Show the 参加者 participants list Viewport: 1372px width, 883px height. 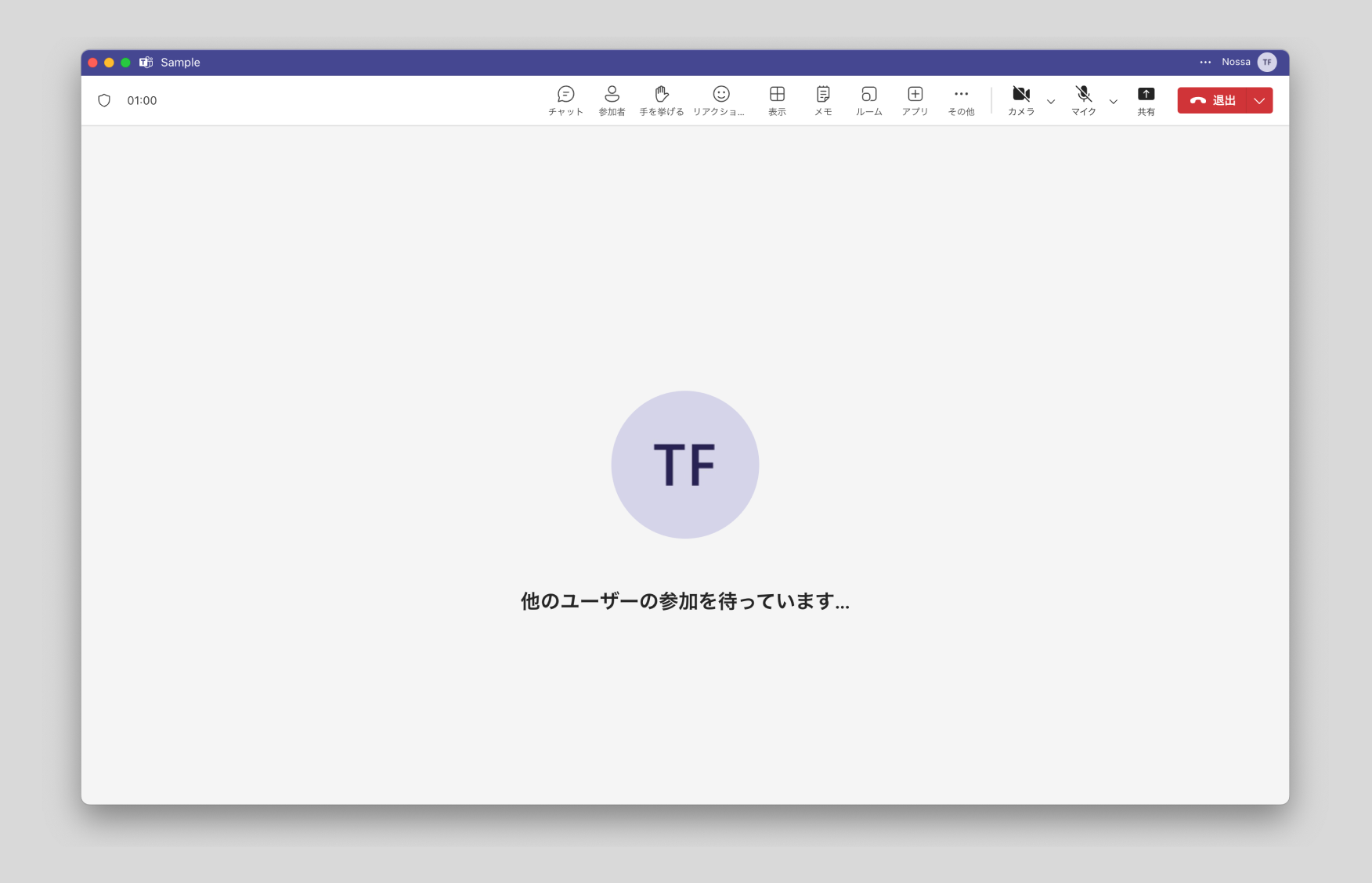click(x=612, y=100)
